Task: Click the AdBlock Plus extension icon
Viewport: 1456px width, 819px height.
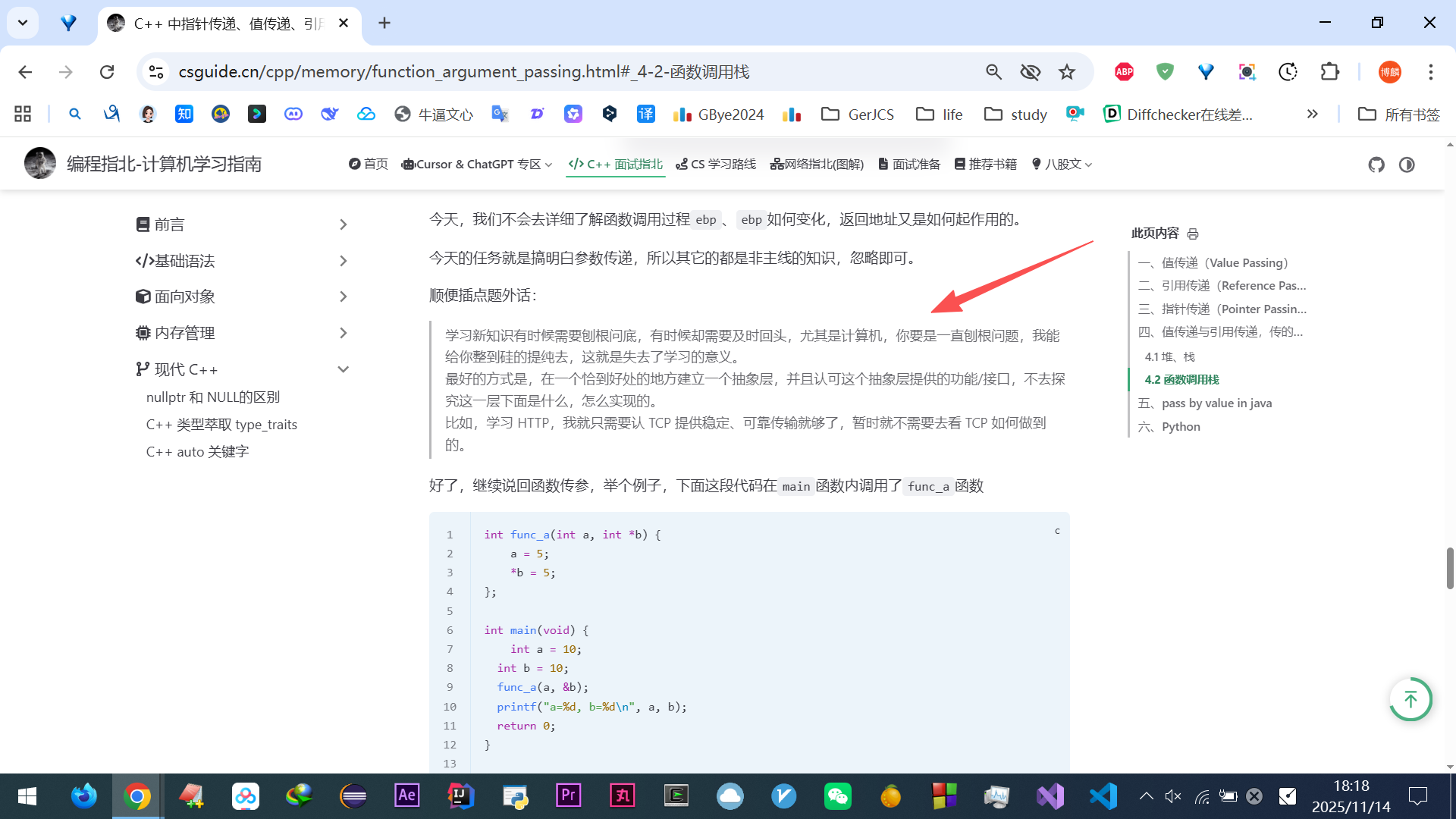Action: (1124, 72)
